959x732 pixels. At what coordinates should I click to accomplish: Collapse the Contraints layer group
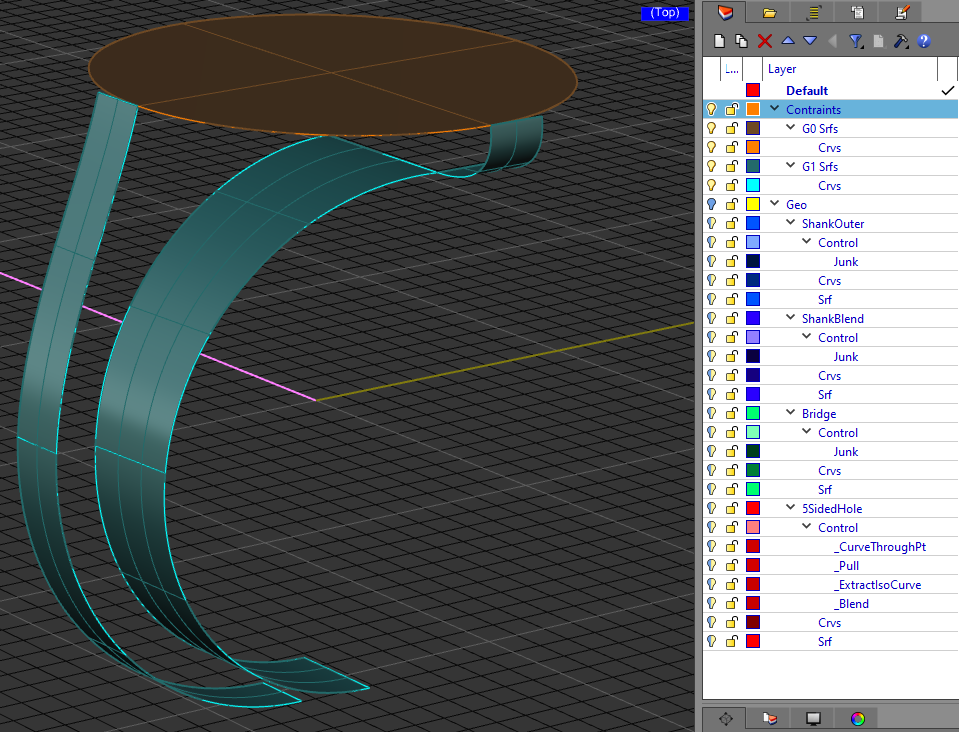point(775,109)
